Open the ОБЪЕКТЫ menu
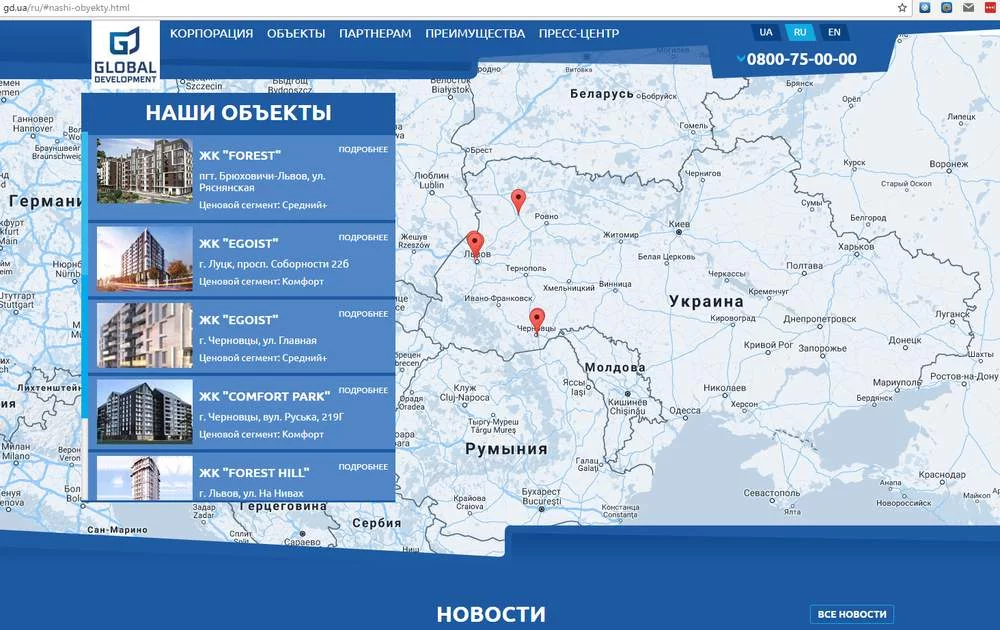 tap(296, 33)
